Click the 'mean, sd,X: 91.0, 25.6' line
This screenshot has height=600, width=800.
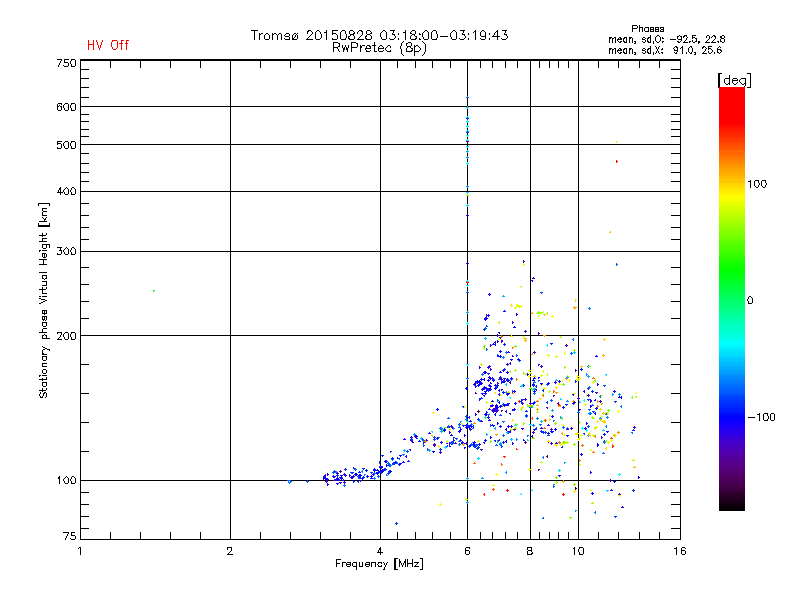(665, 50)
